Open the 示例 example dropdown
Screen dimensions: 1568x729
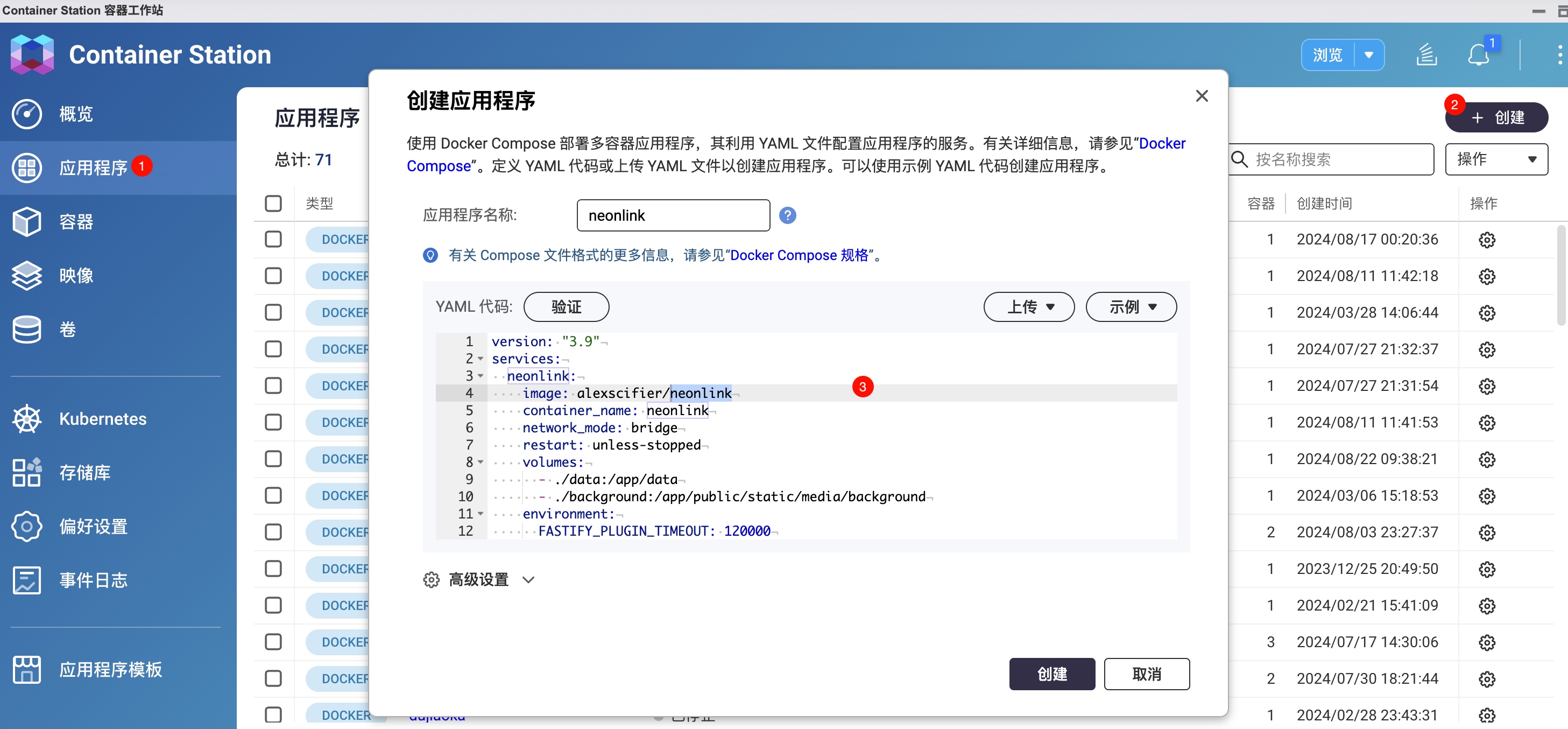pos(1131,307)
